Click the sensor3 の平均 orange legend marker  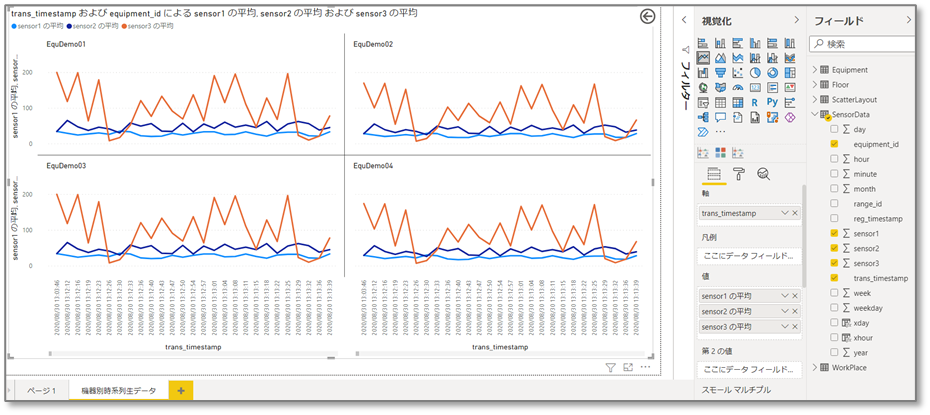[124, 26]
